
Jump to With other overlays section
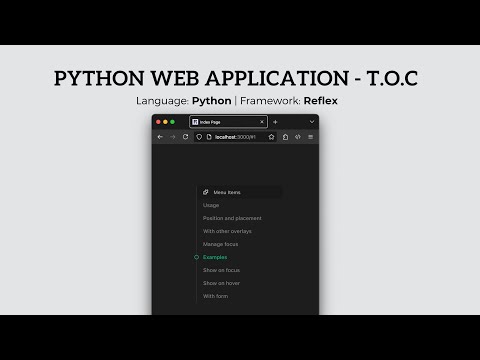(x=227, y=231)
